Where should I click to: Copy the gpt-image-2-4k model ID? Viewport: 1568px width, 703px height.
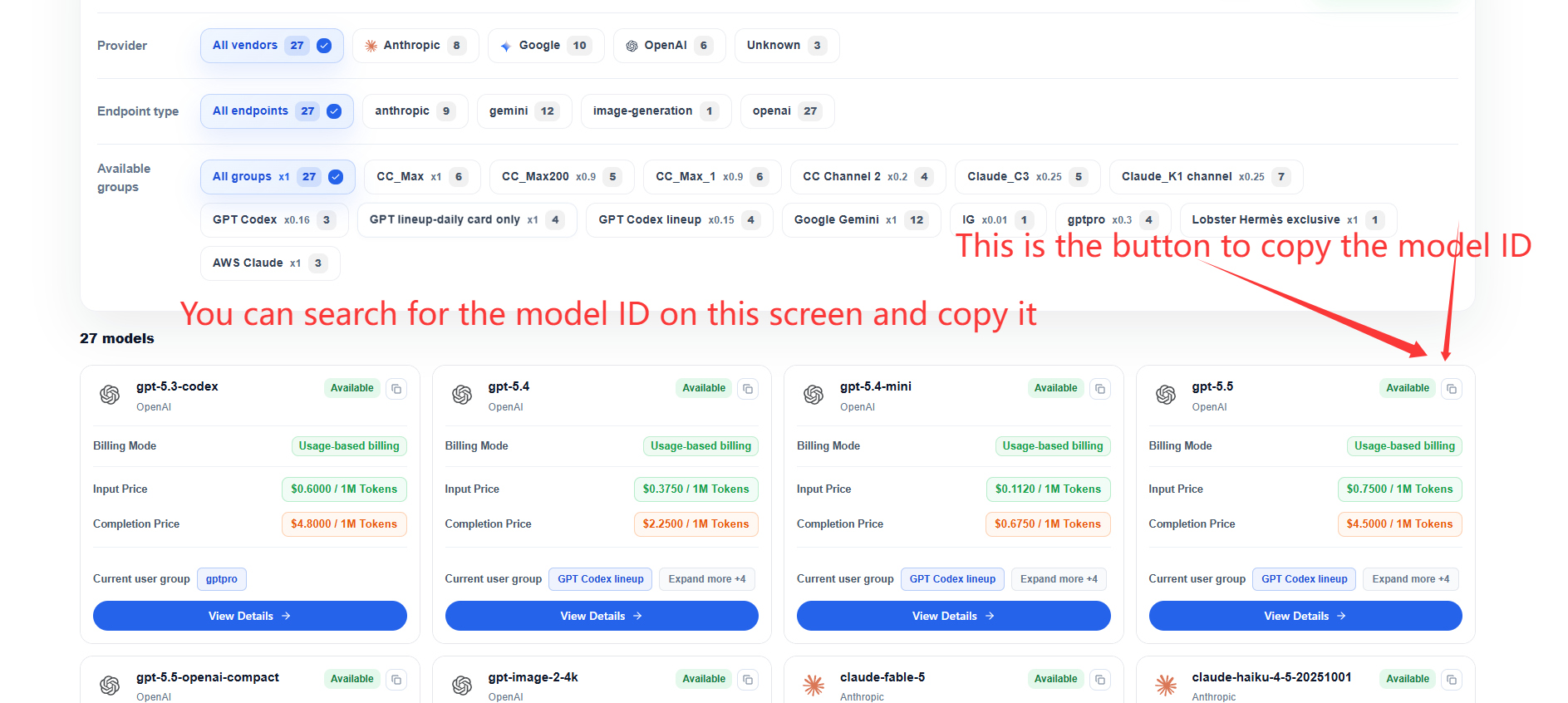[x=748, y=679]
